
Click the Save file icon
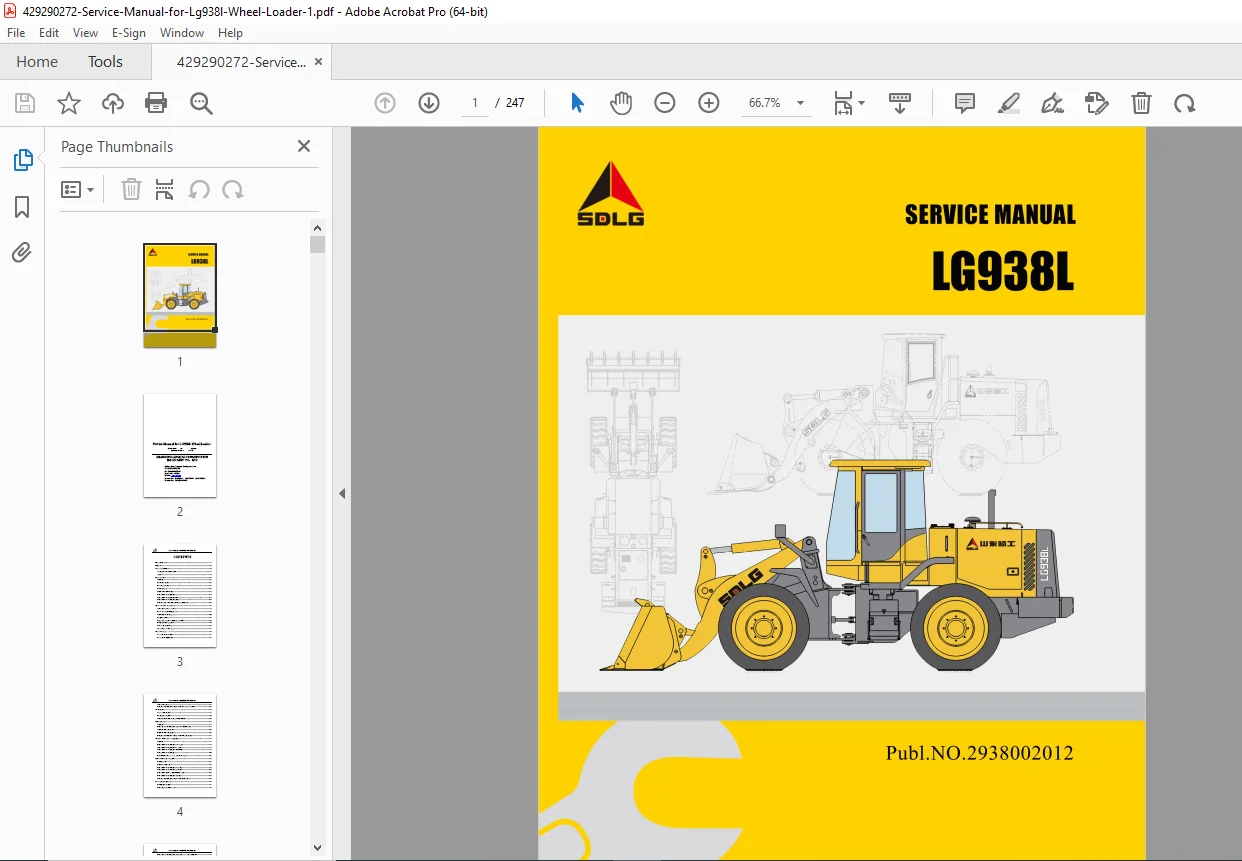coord(25,103)
